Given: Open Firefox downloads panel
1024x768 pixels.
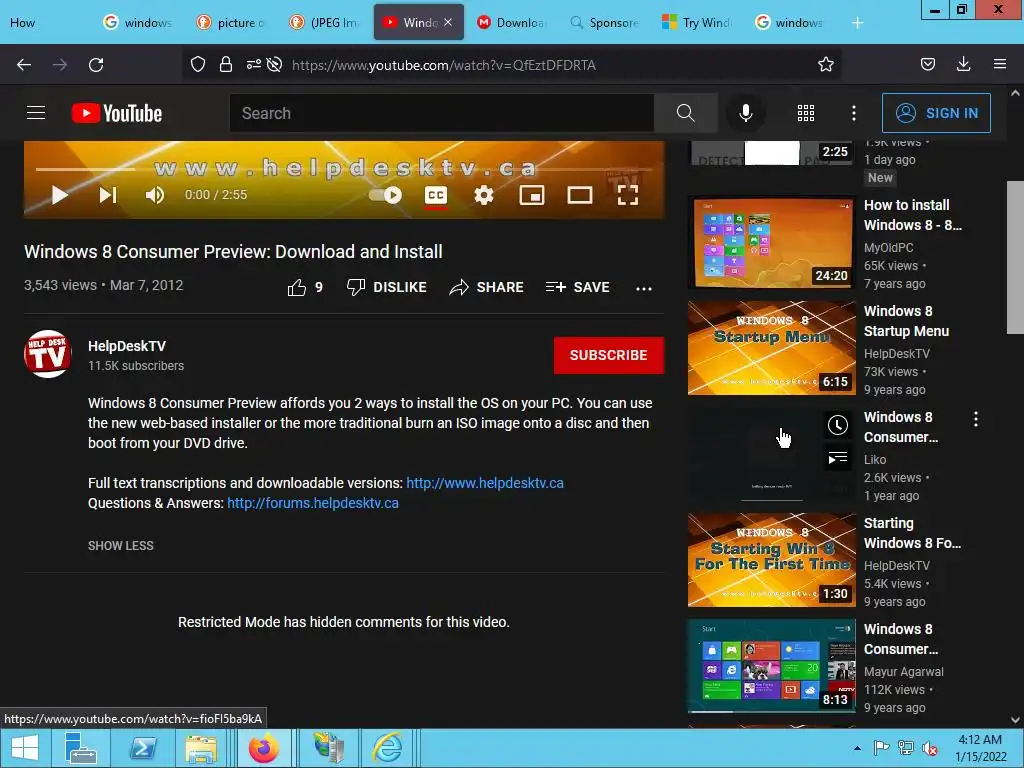Looking at the screenshot, I should [963, 65].
